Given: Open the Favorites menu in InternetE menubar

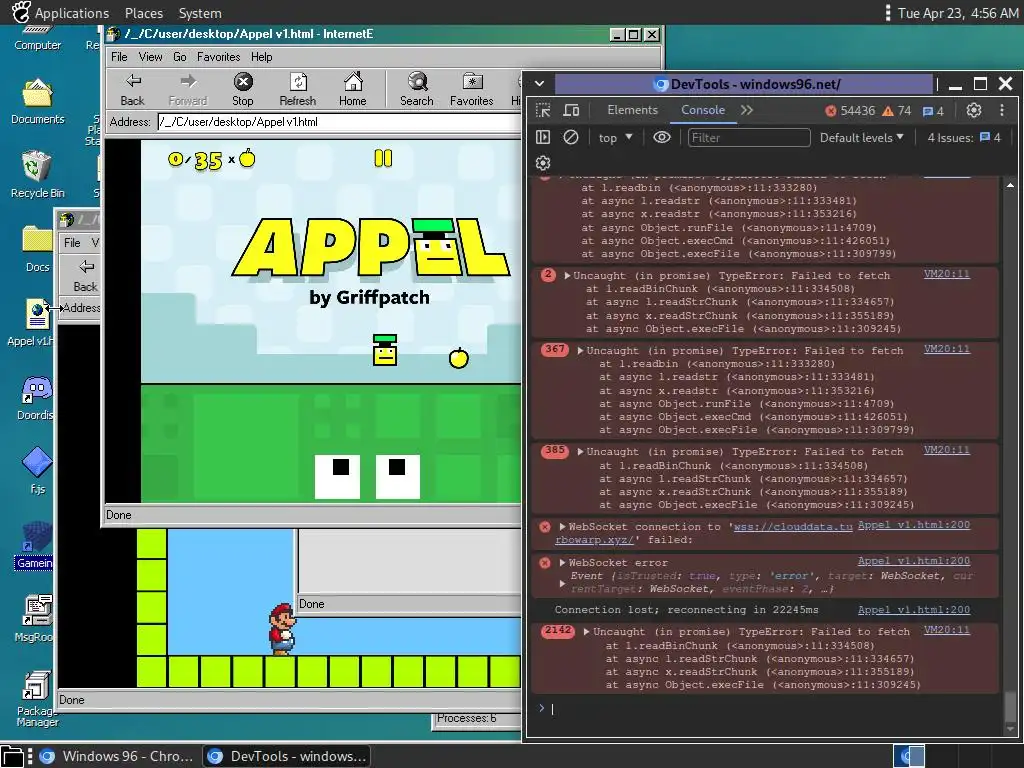Looking at the screenshot, I should point(219,57).
